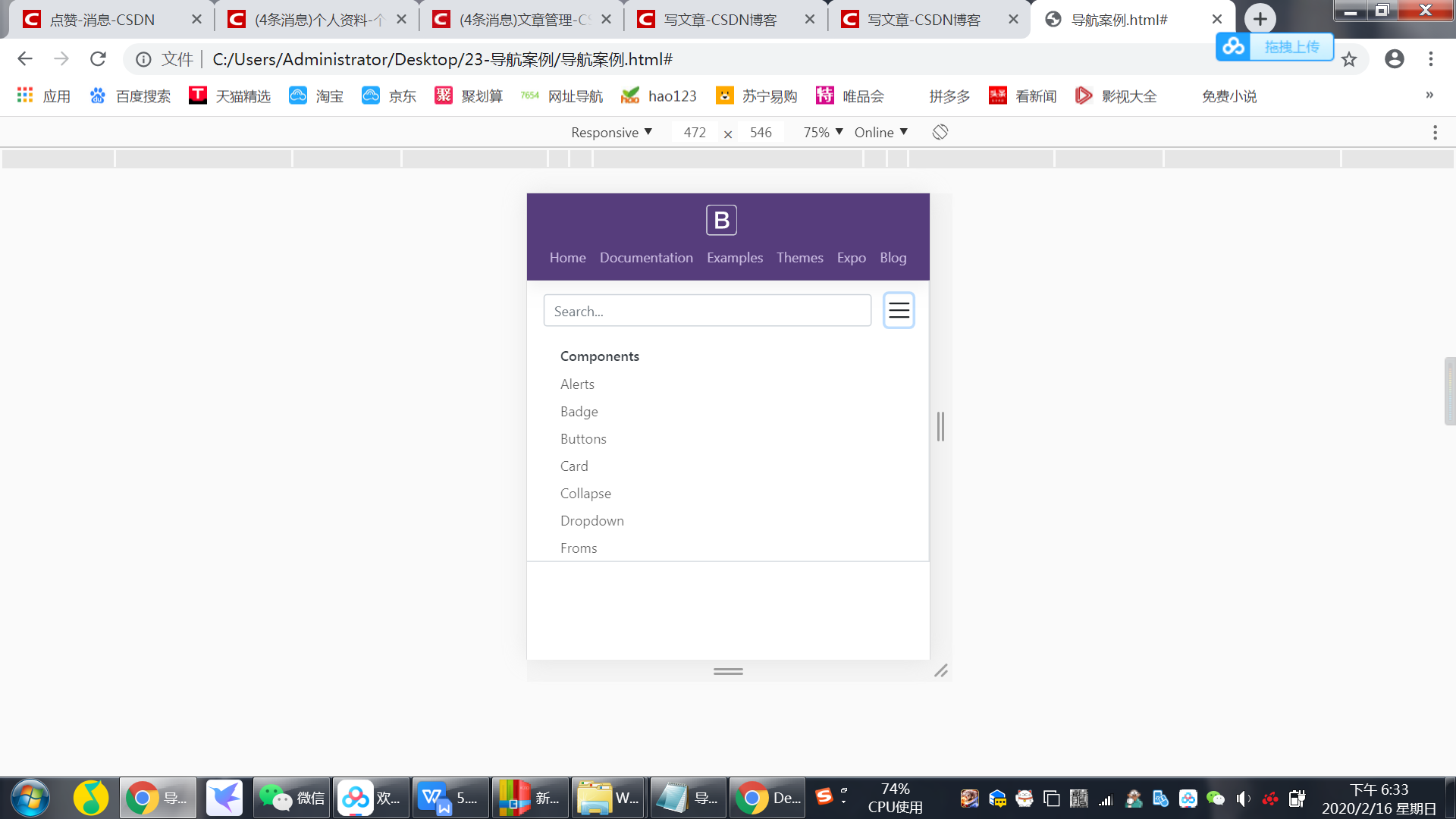Rotate device orientation in DevTools toolbar
This screenshot has height=819, width=1456.
(940, 132)
